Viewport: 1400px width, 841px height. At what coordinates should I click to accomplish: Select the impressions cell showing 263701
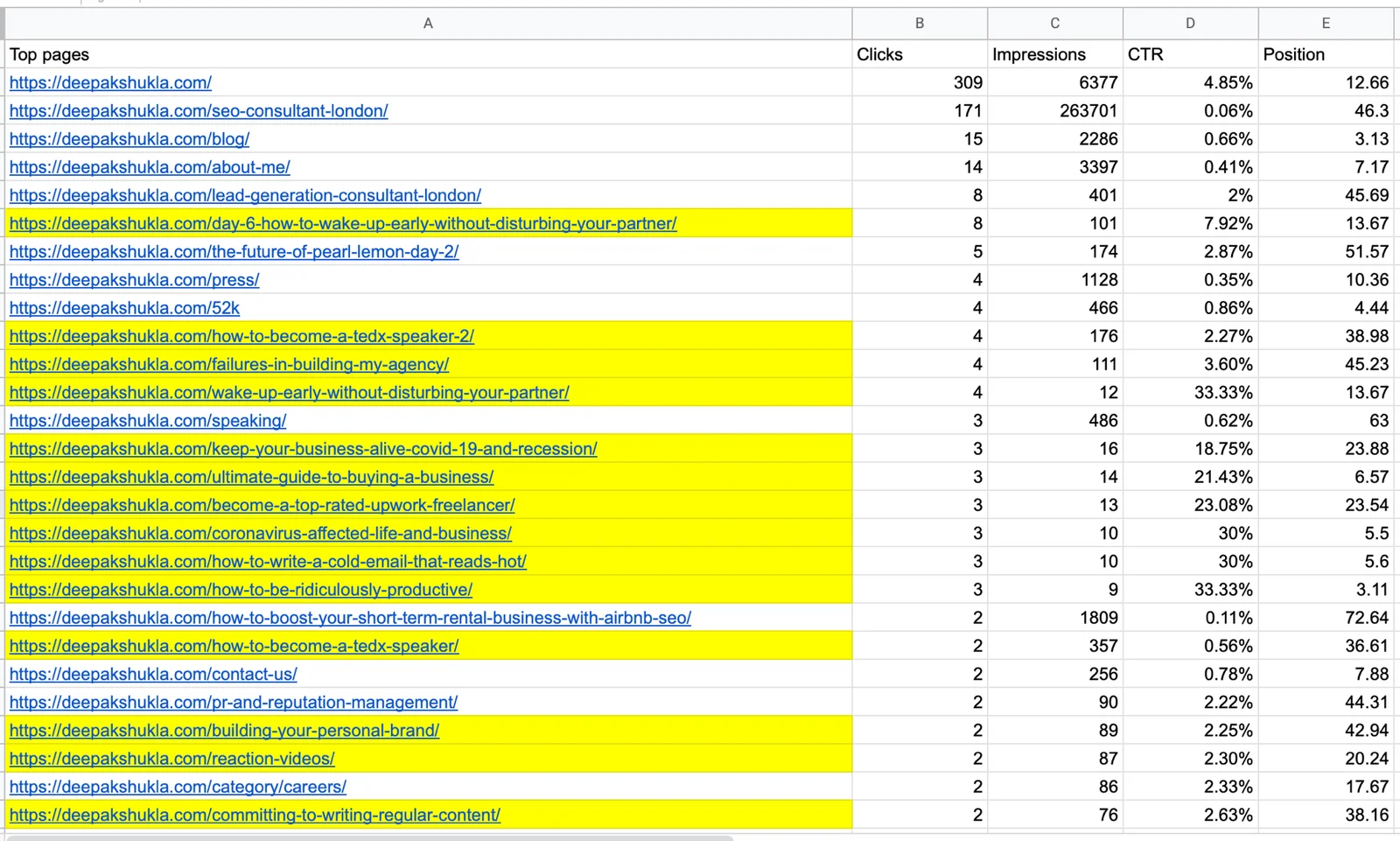click(x=1054, y=111)
